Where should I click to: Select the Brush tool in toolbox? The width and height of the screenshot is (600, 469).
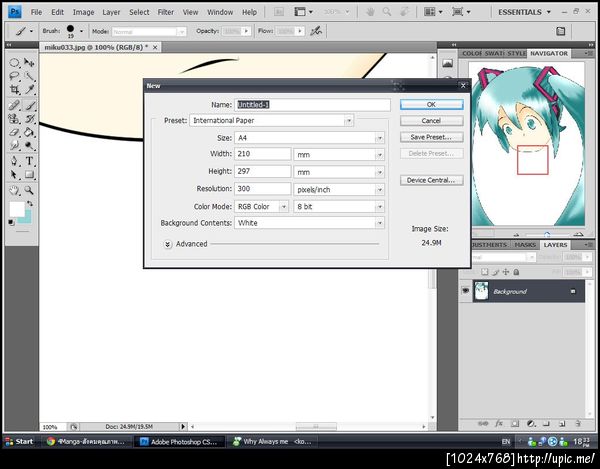click(x=29, y=105)
